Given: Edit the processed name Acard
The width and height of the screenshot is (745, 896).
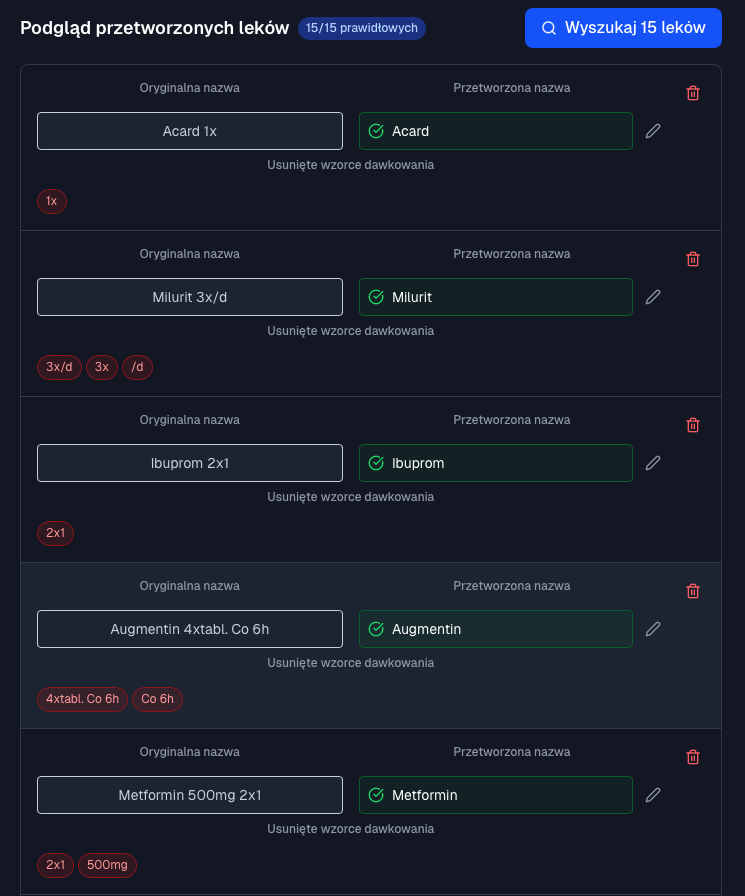Looking at the screenshot, I should point(653,131).
